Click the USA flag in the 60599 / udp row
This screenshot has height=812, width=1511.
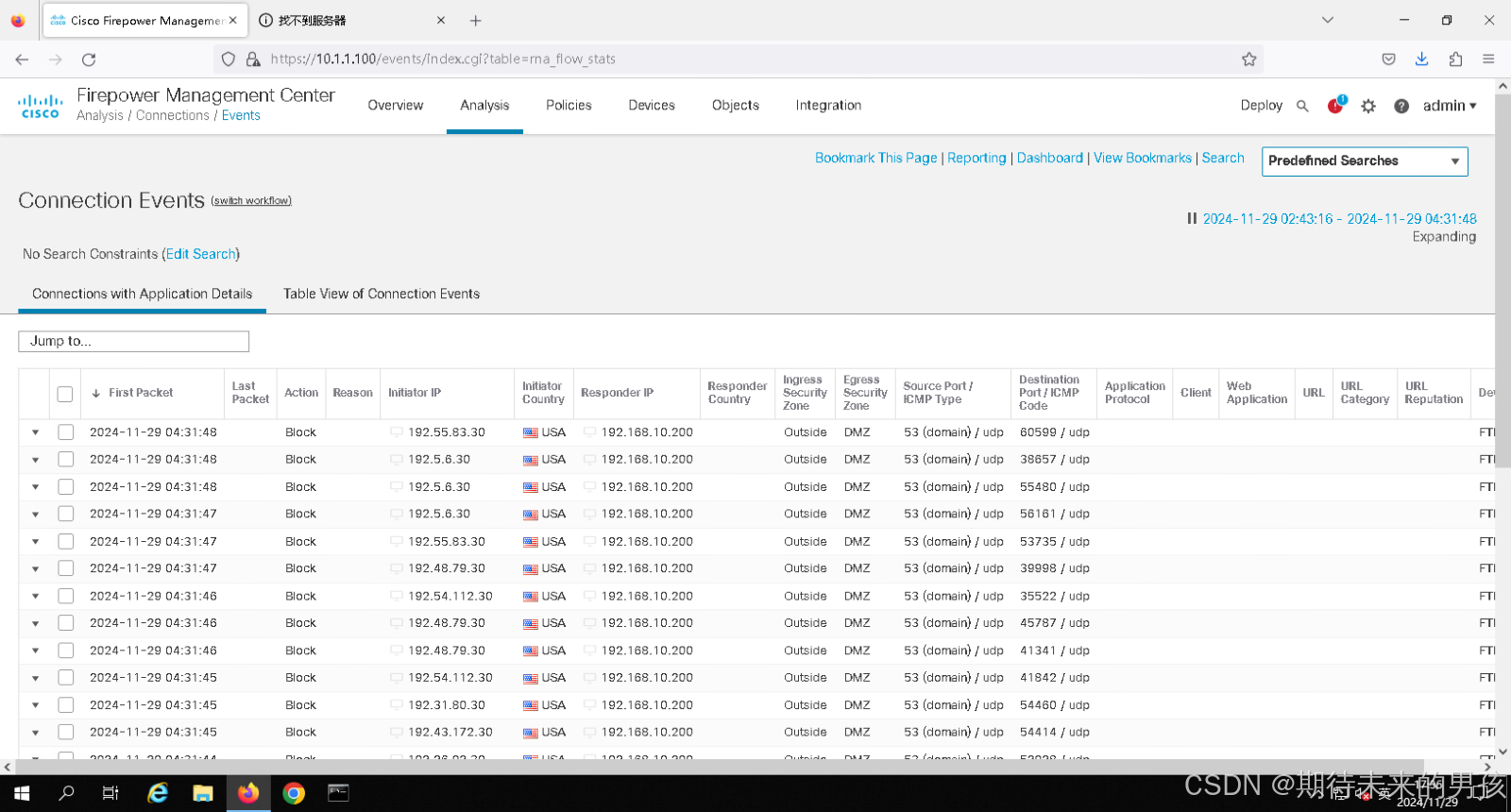(x=531, y=432)
